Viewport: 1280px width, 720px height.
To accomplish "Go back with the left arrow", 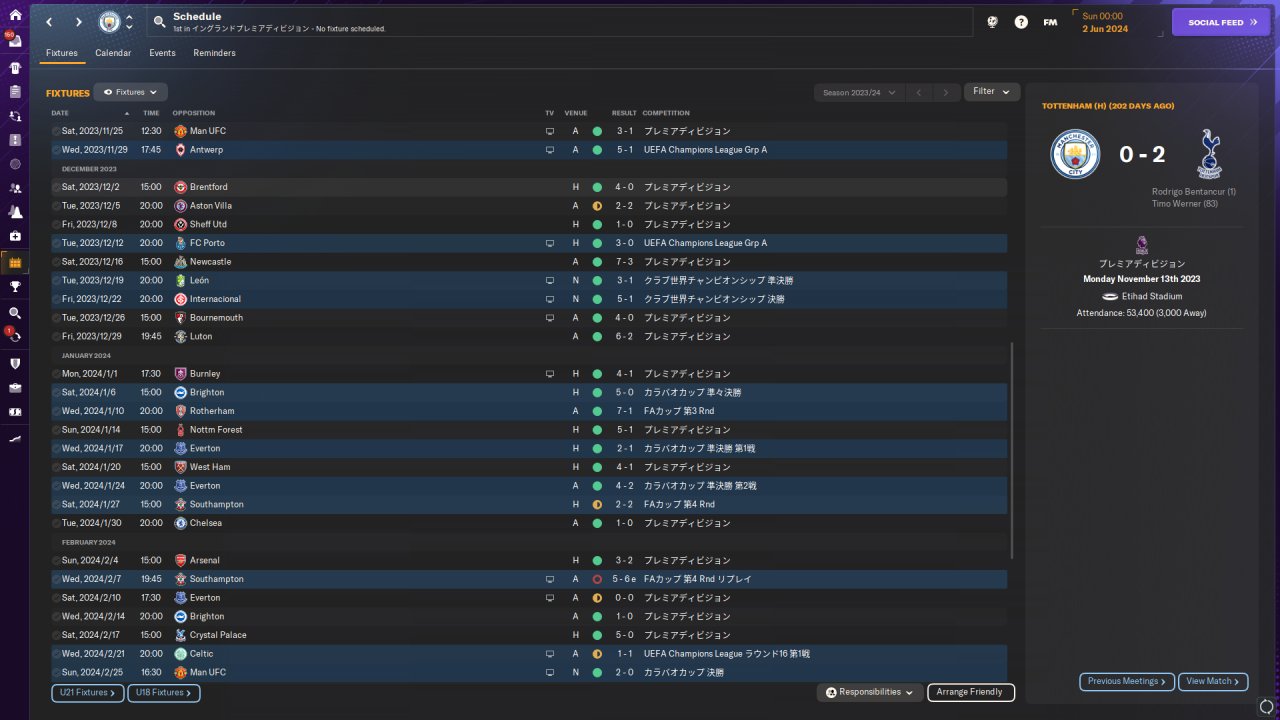I will 48,22.
